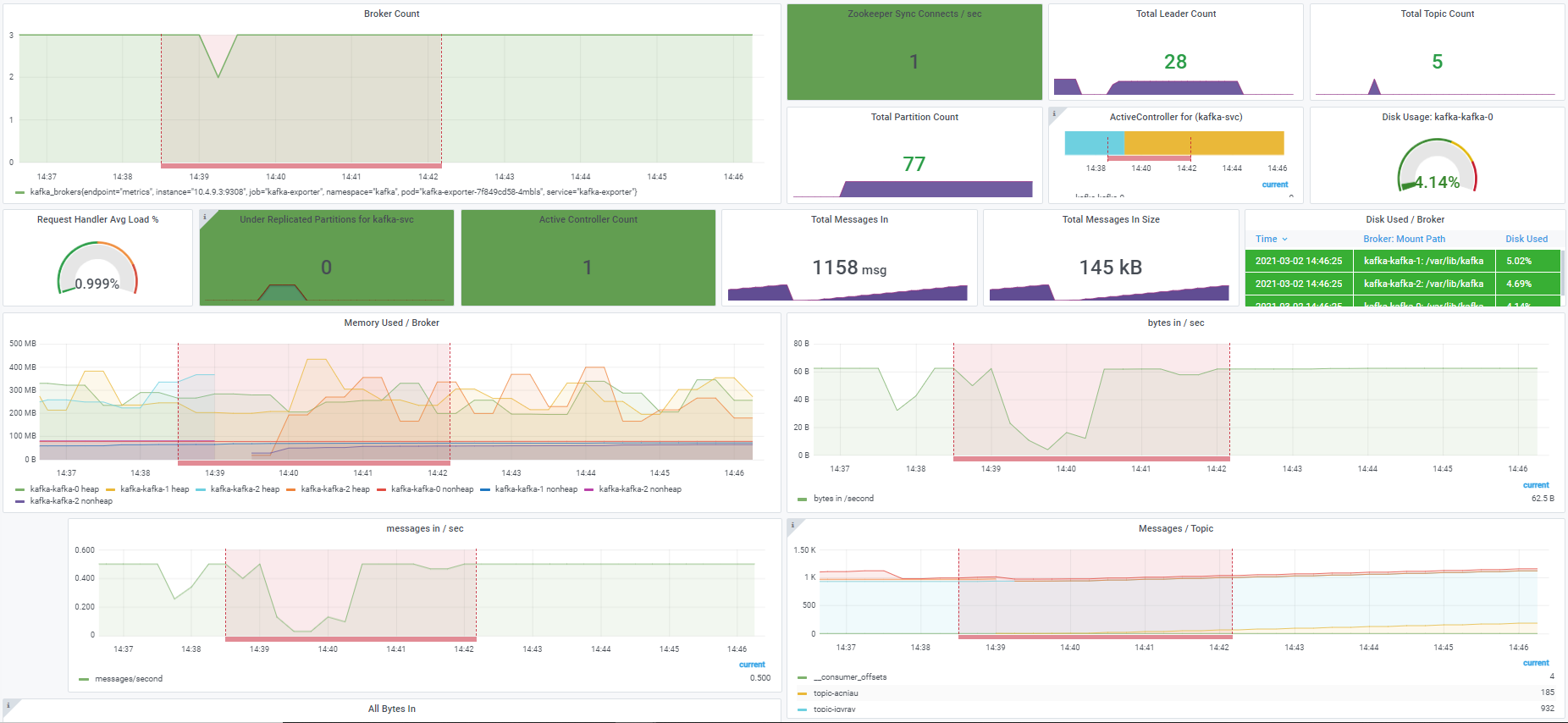Toggle light-blue kafka-kafka-2 heap legend series
This screenshot has width=1568, height=723.
point(245,489)
